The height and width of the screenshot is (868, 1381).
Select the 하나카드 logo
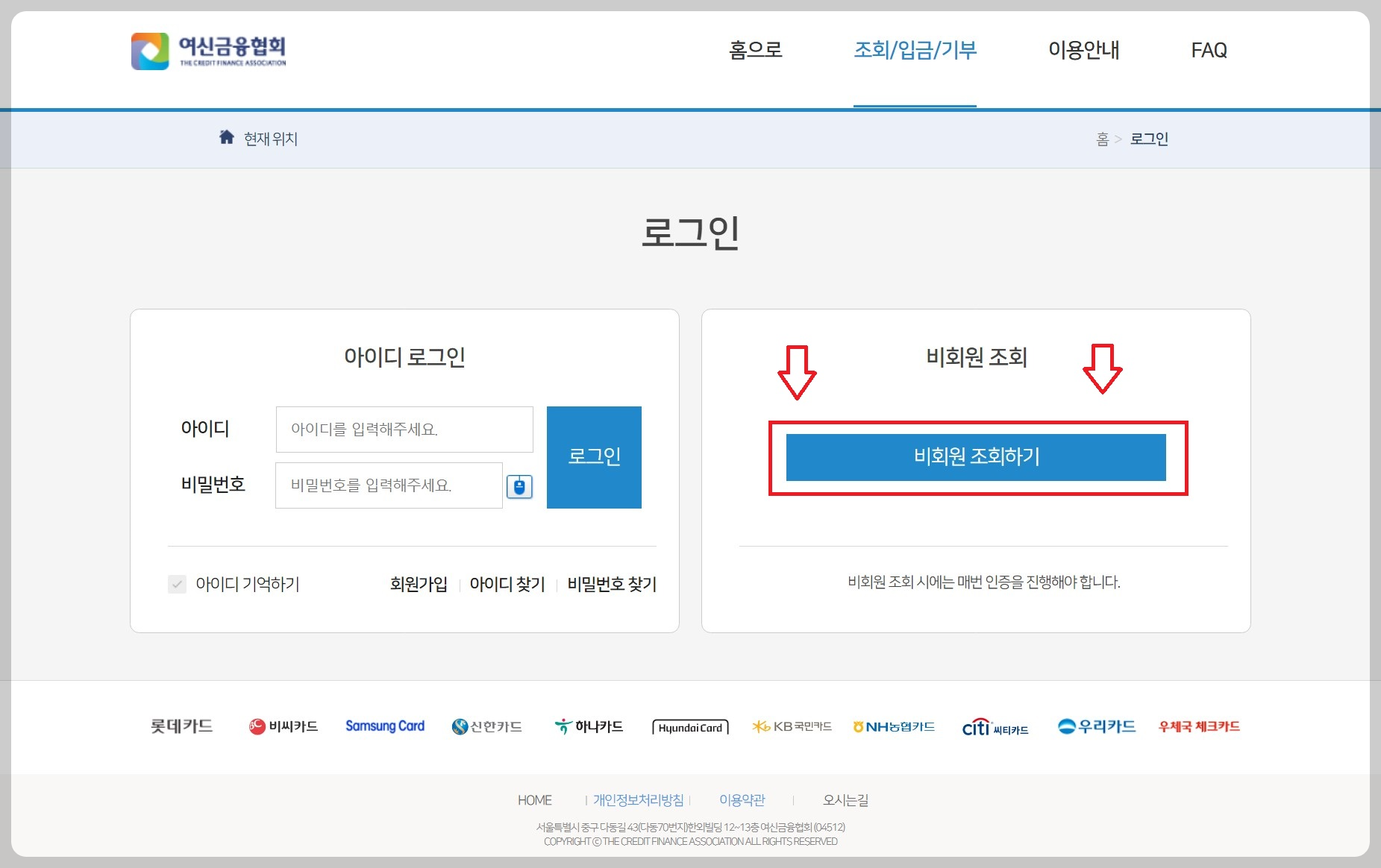point(589,725)
